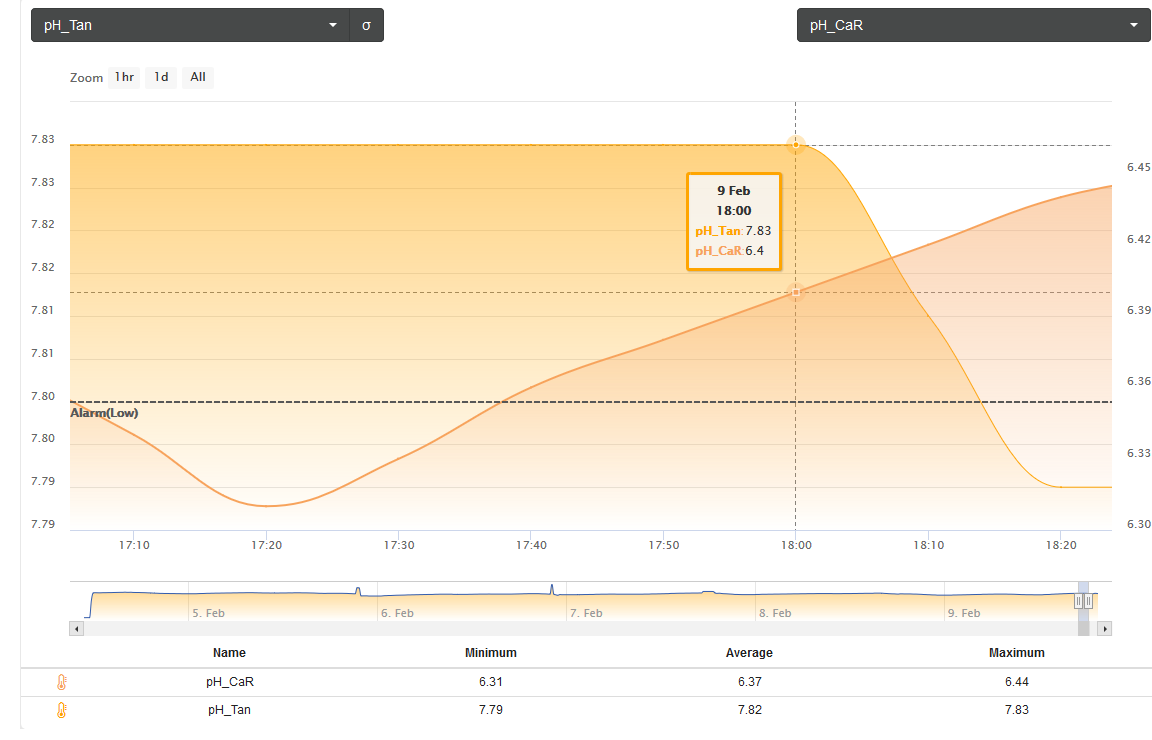Click the pH_Tan data point at 18:00

coord(796,145)
